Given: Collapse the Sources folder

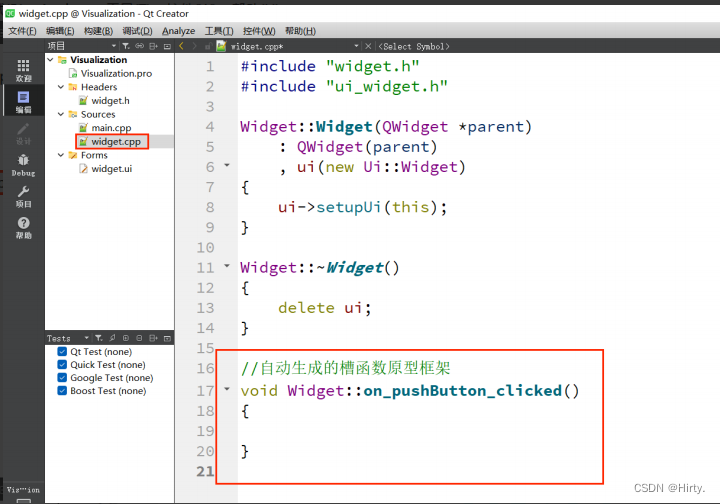Looking at the screenshot, I should coord(61,114).
